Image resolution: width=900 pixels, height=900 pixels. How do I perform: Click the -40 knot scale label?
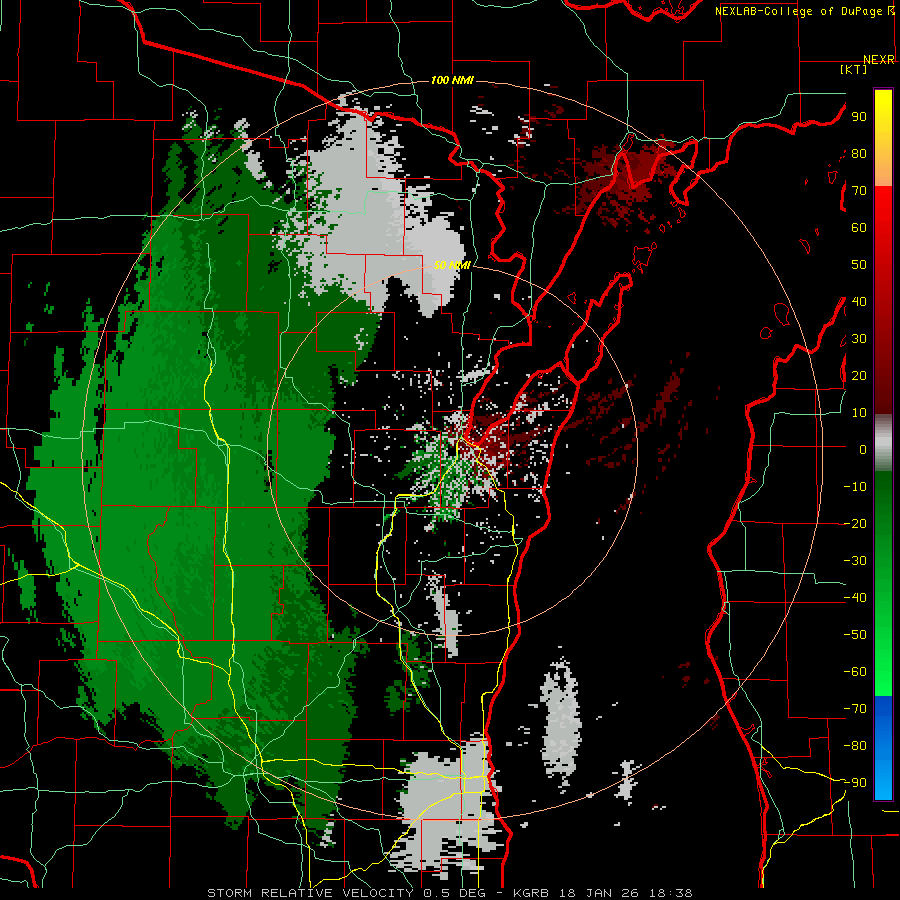[x=855, y=598]
